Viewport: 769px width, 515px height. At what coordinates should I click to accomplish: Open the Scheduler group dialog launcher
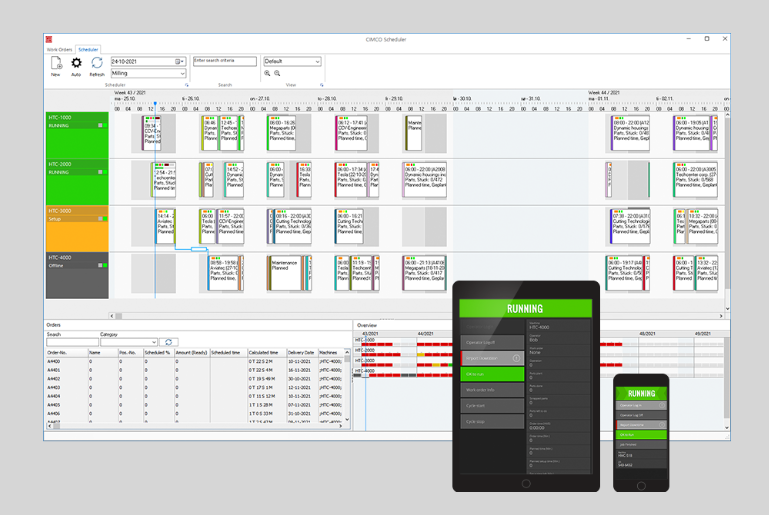[186, 85]
